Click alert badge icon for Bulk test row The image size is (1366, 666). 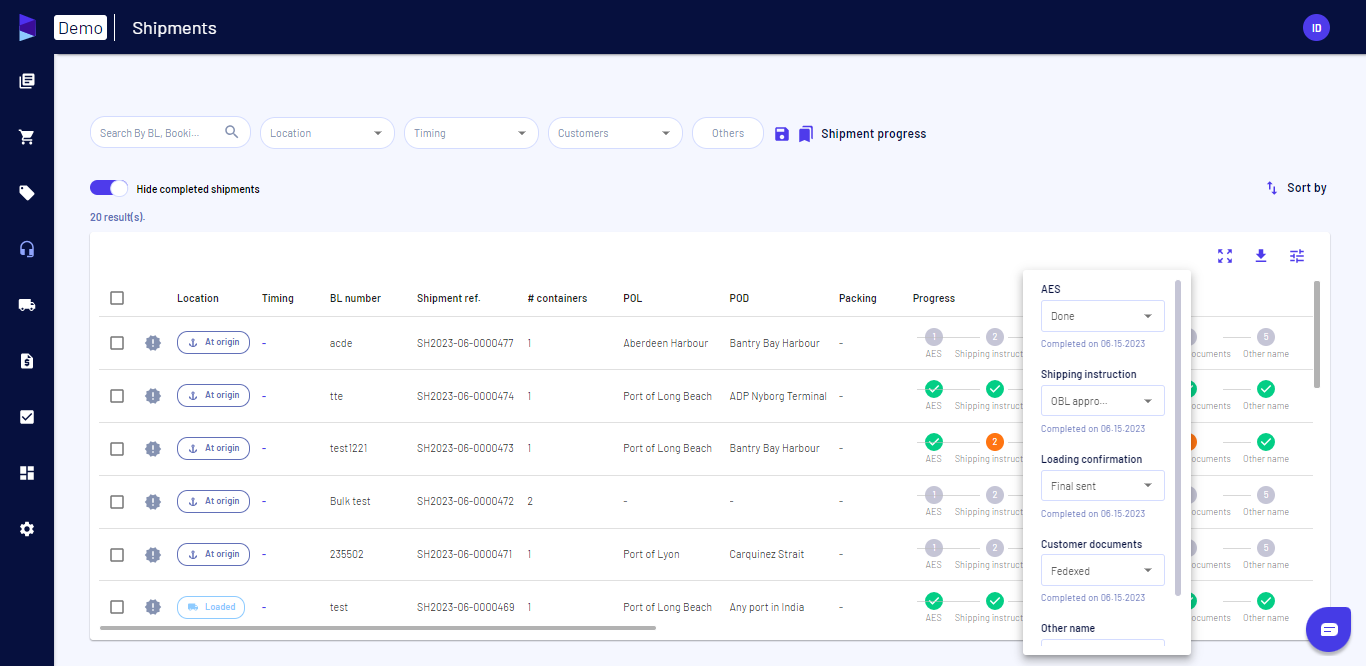pos(152,502)
